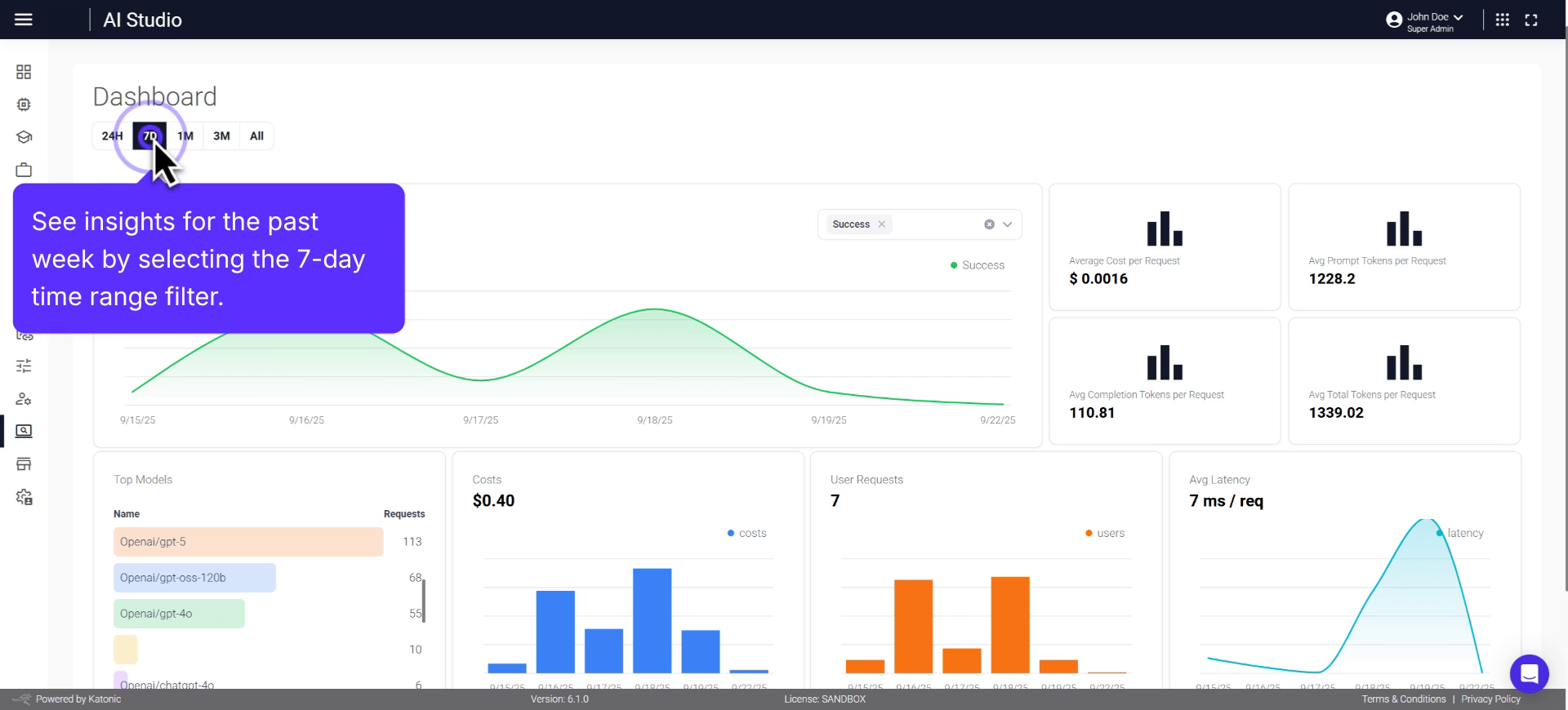Image resolution: width=1568 pixels, height=710 pixels.
Task: Click the 1339.02 total tokens value
Action: (1336, 413)
